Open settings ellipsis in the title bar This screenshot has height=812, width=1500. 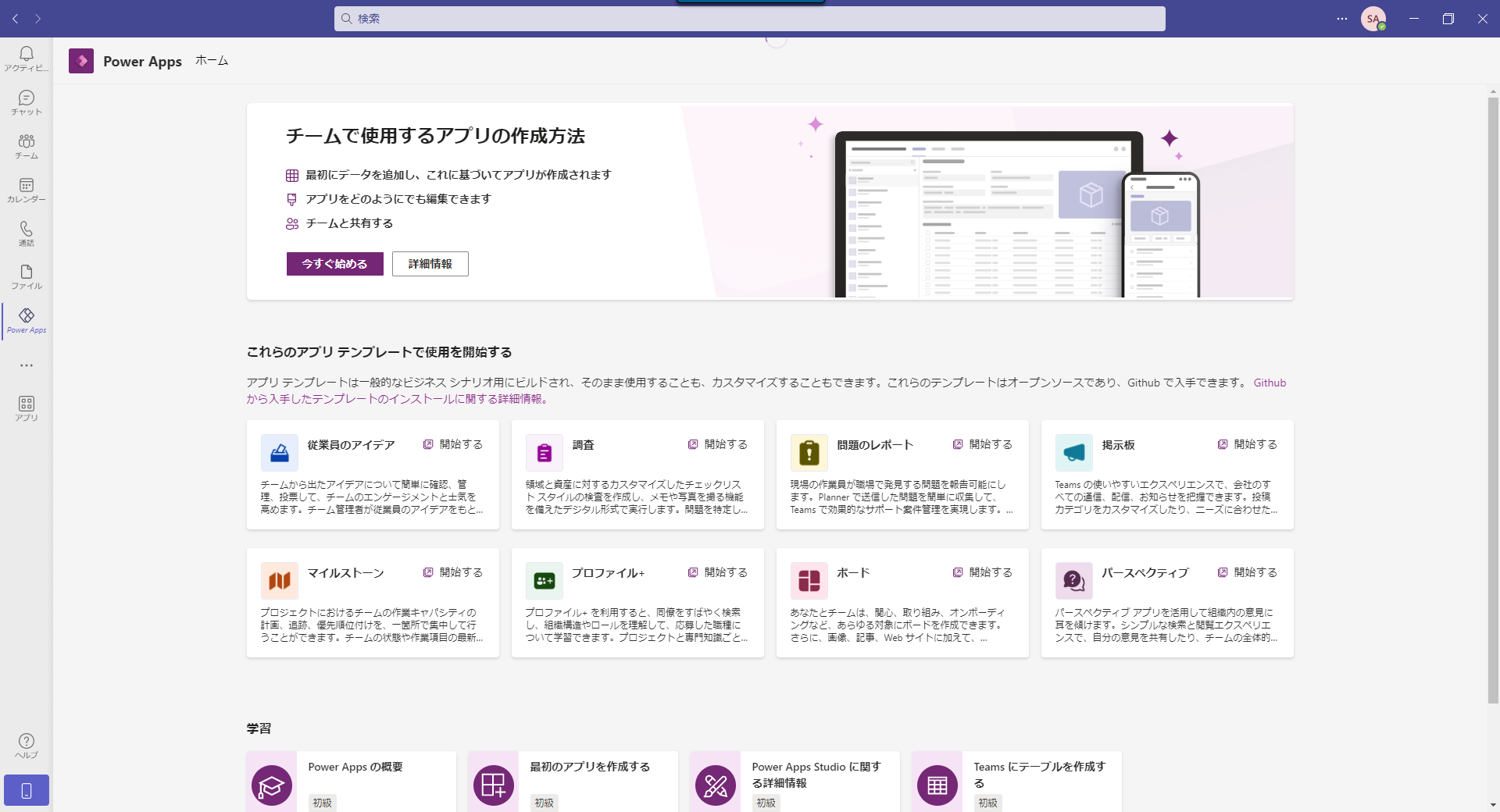1342,19
